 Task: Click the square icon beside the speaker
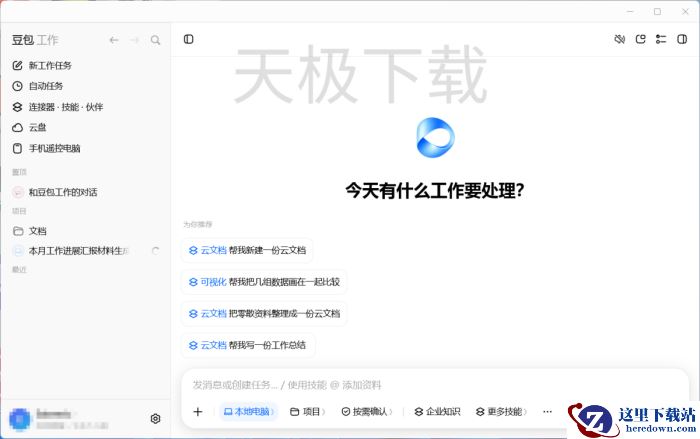pyautogui.click(x=641, y=39)
